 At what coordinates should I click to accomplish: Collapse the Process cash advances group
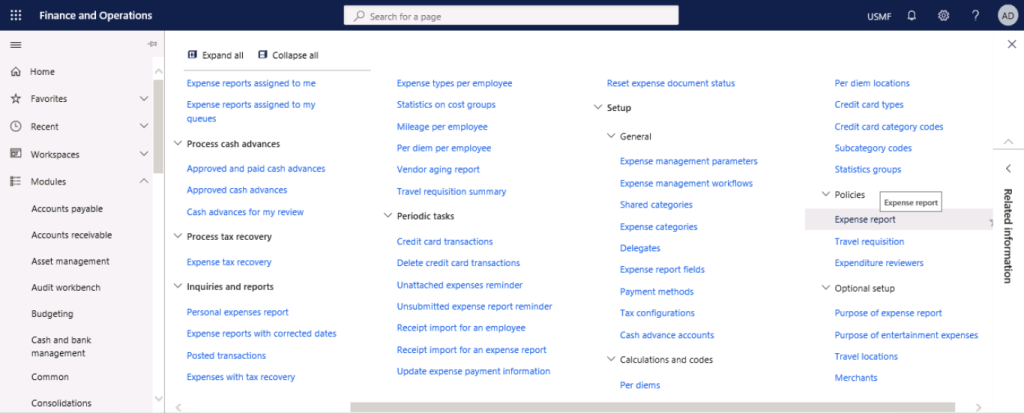point(177,144)
